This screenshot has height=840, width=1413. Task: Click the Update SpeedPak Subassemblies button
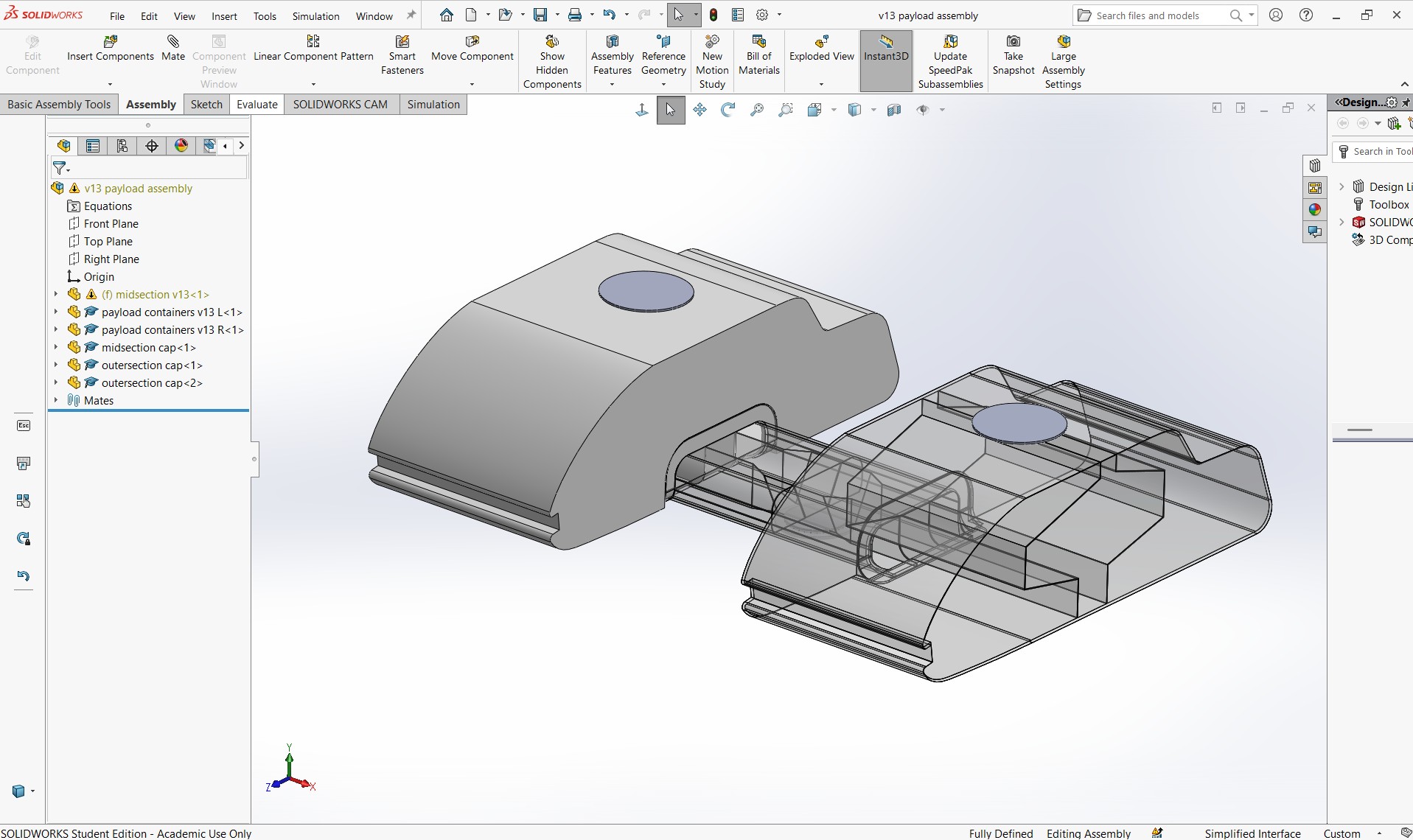point(950,62)
